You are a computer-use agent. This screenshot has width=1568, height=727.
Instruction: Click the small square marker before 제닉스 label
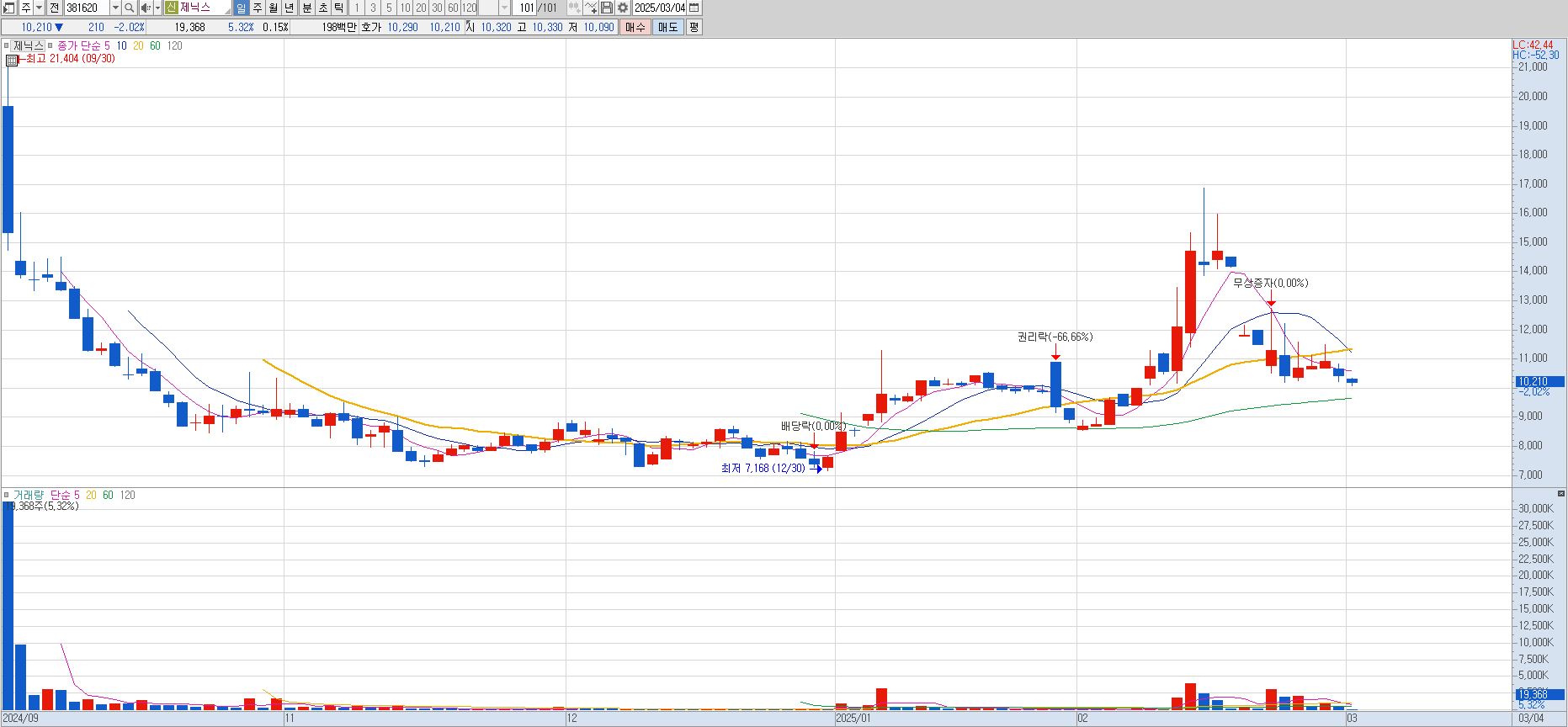click(x=7, y=46)
